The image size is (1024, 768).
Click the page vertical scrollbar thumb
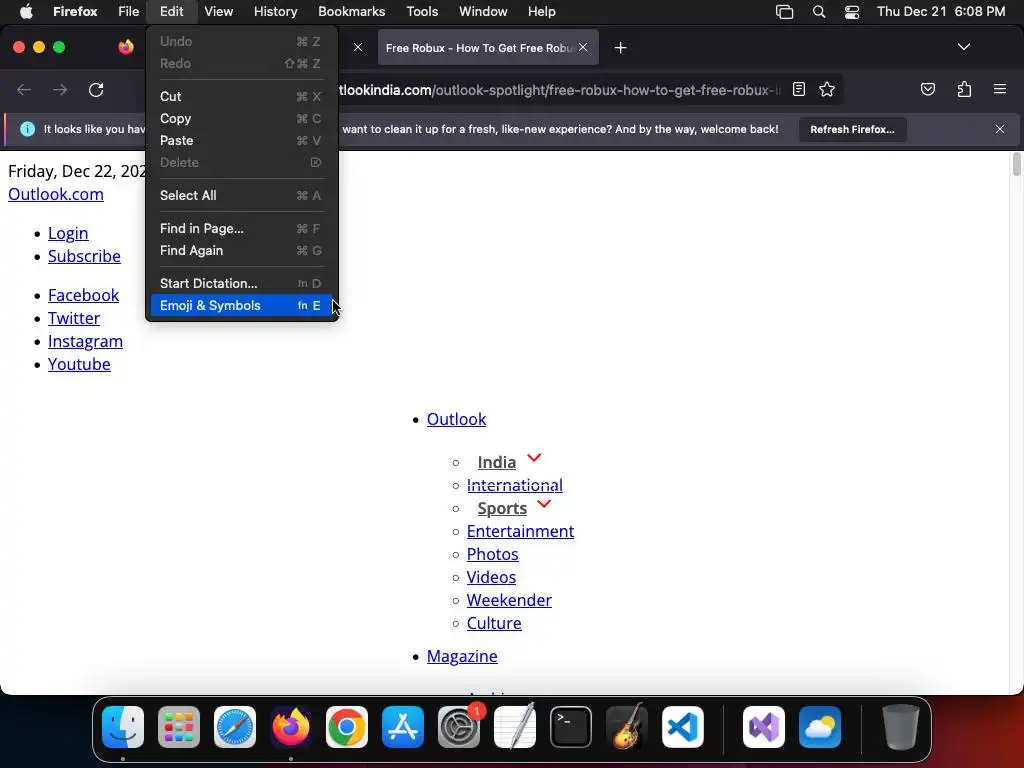(1016, 164)
